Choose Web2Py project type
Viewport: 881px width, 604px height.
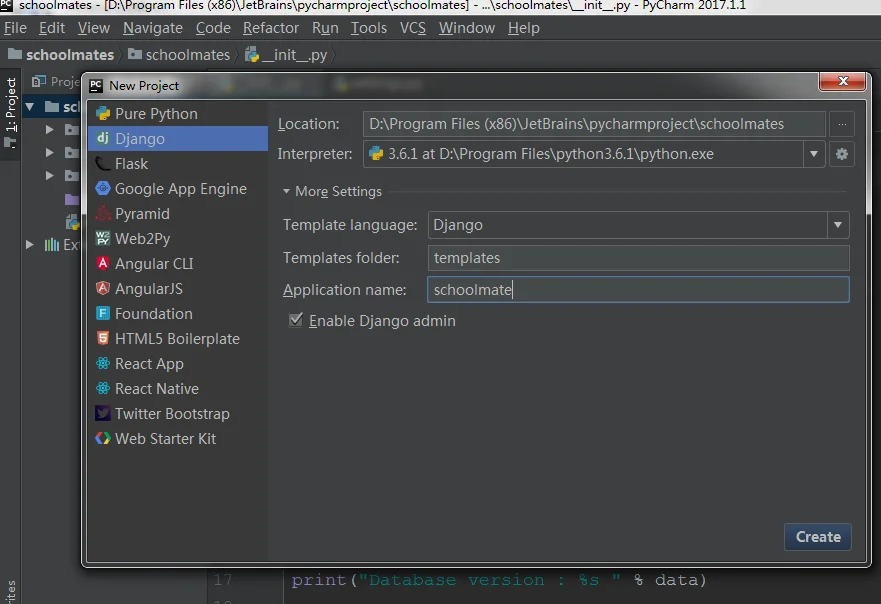[178, 239]
